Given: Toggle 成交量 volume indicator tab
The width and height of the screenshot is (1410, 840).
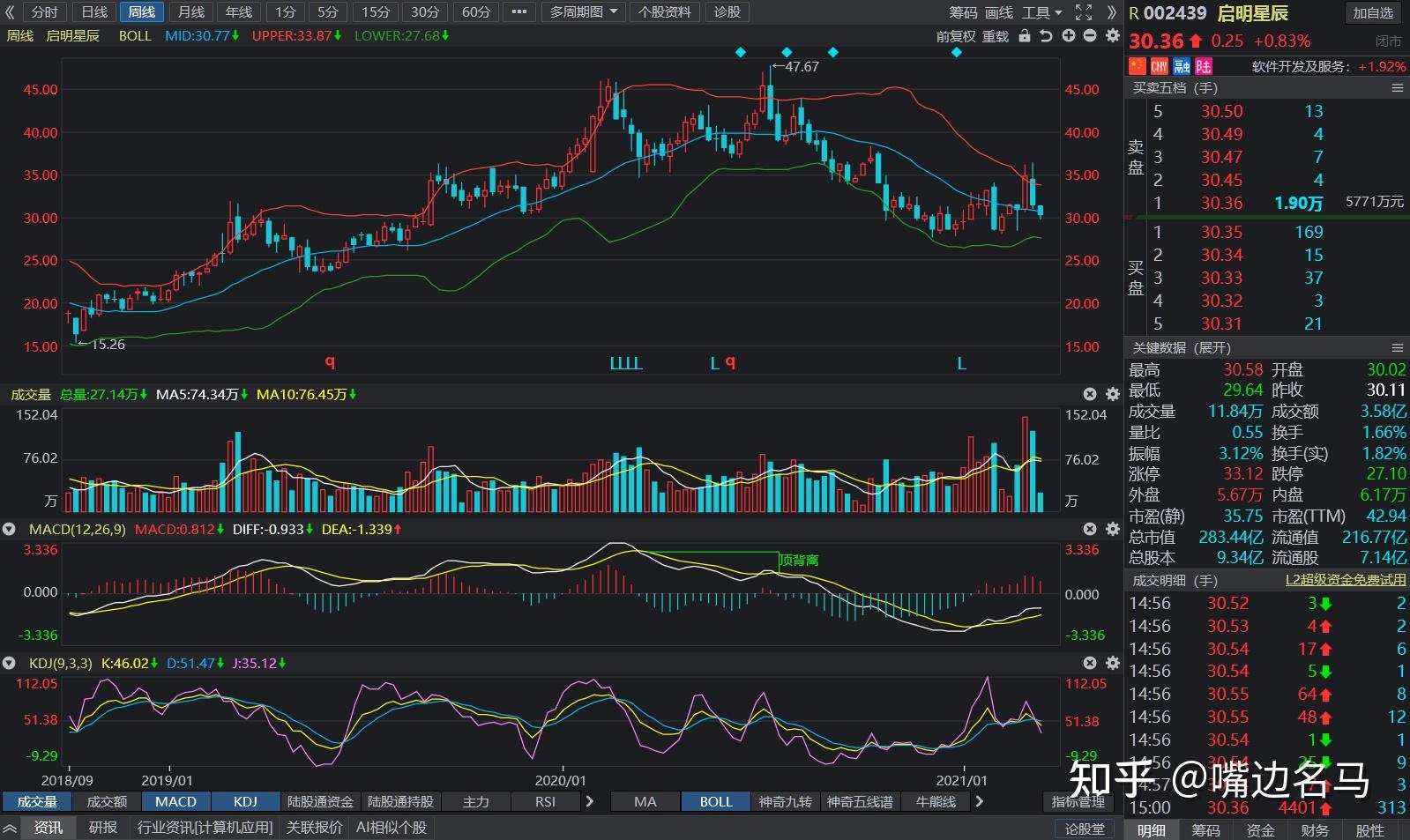Looking at the screenshot, I should (x=36, y=801).
